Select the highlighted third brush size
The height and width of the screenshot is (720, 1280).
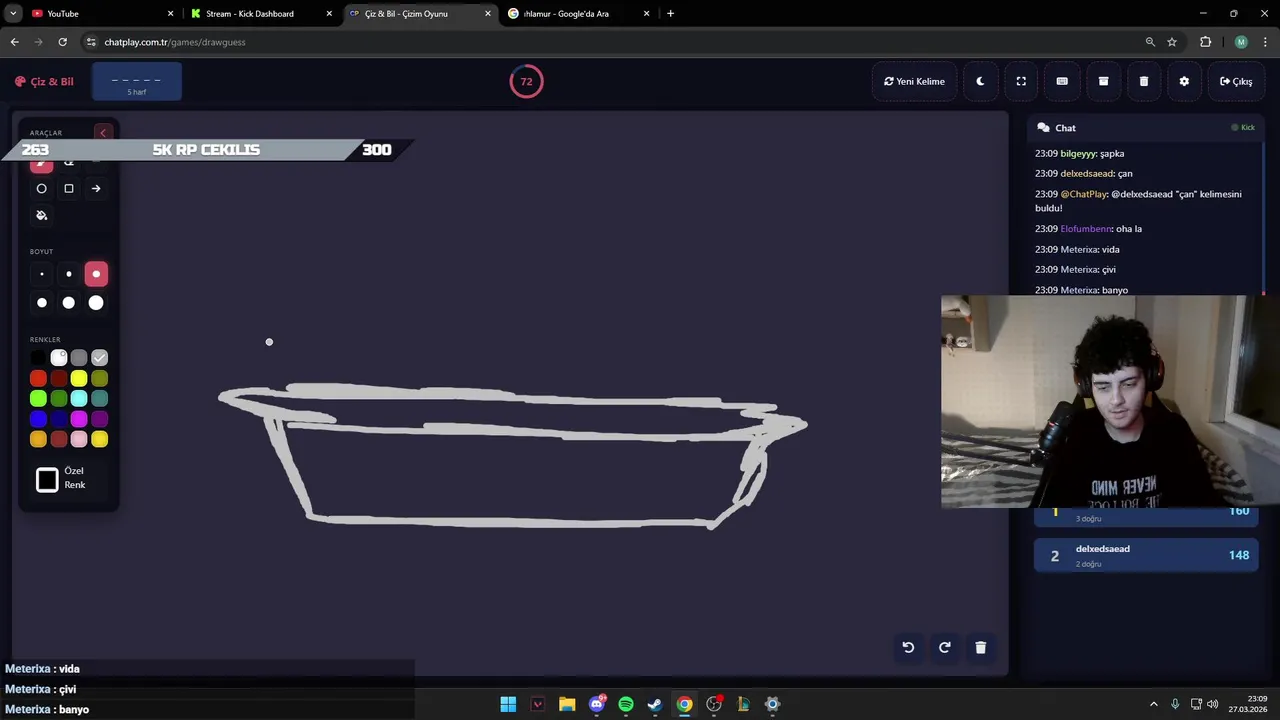point(96,274)
